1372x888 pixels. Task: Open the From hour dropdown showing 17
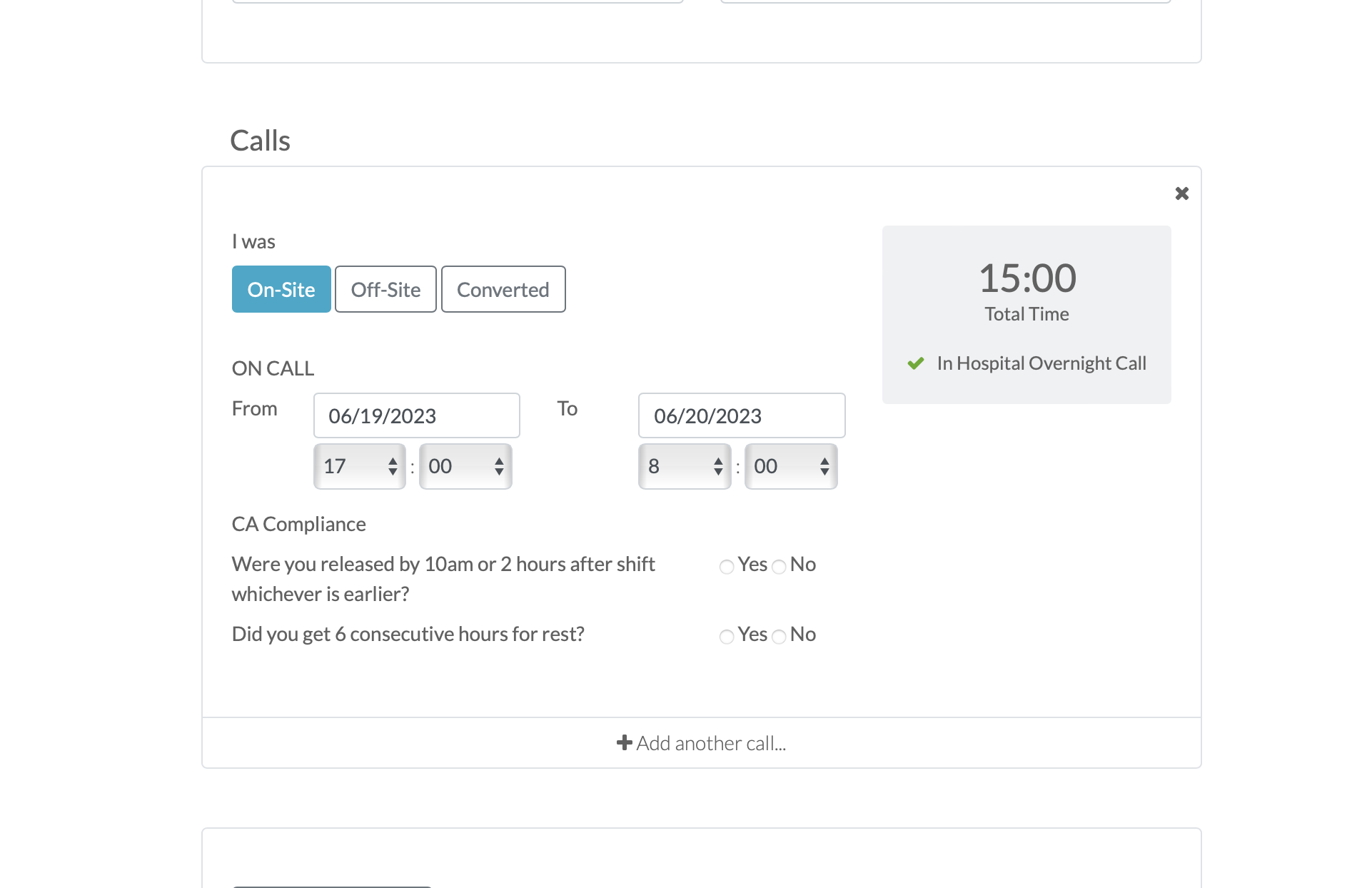coord(360,466)
